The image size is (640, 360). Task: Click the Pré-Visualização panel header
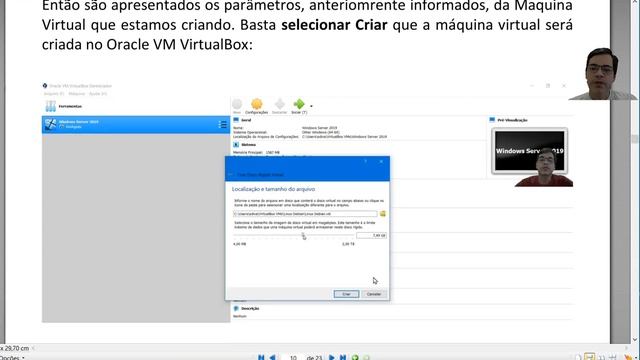pyautogui.click(x=512, y=120)
